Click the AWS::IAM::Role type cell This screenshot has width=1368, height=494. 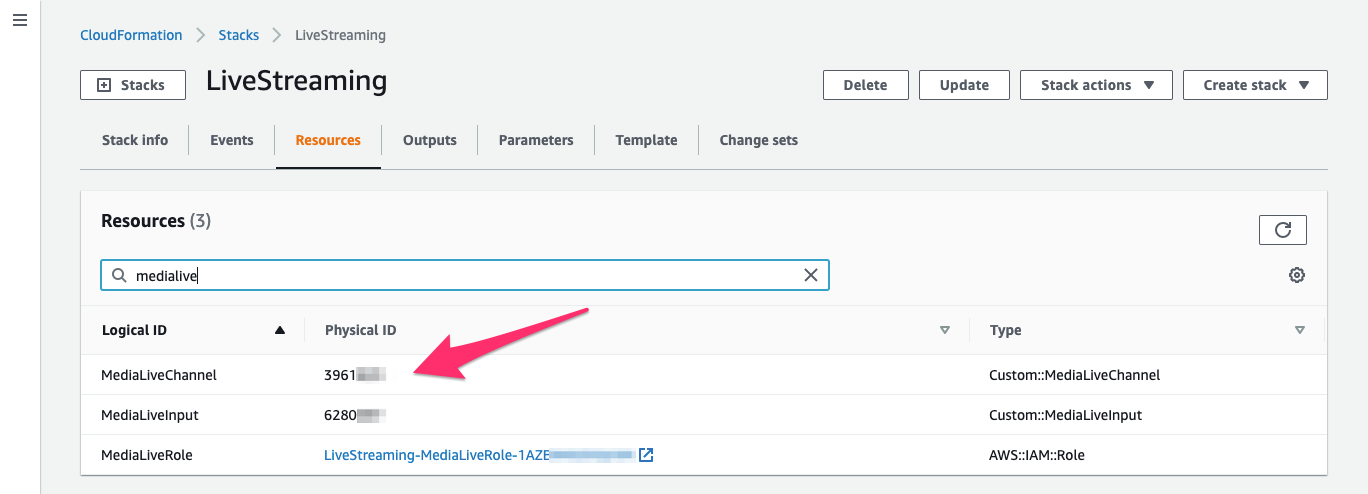(1037, 455)
